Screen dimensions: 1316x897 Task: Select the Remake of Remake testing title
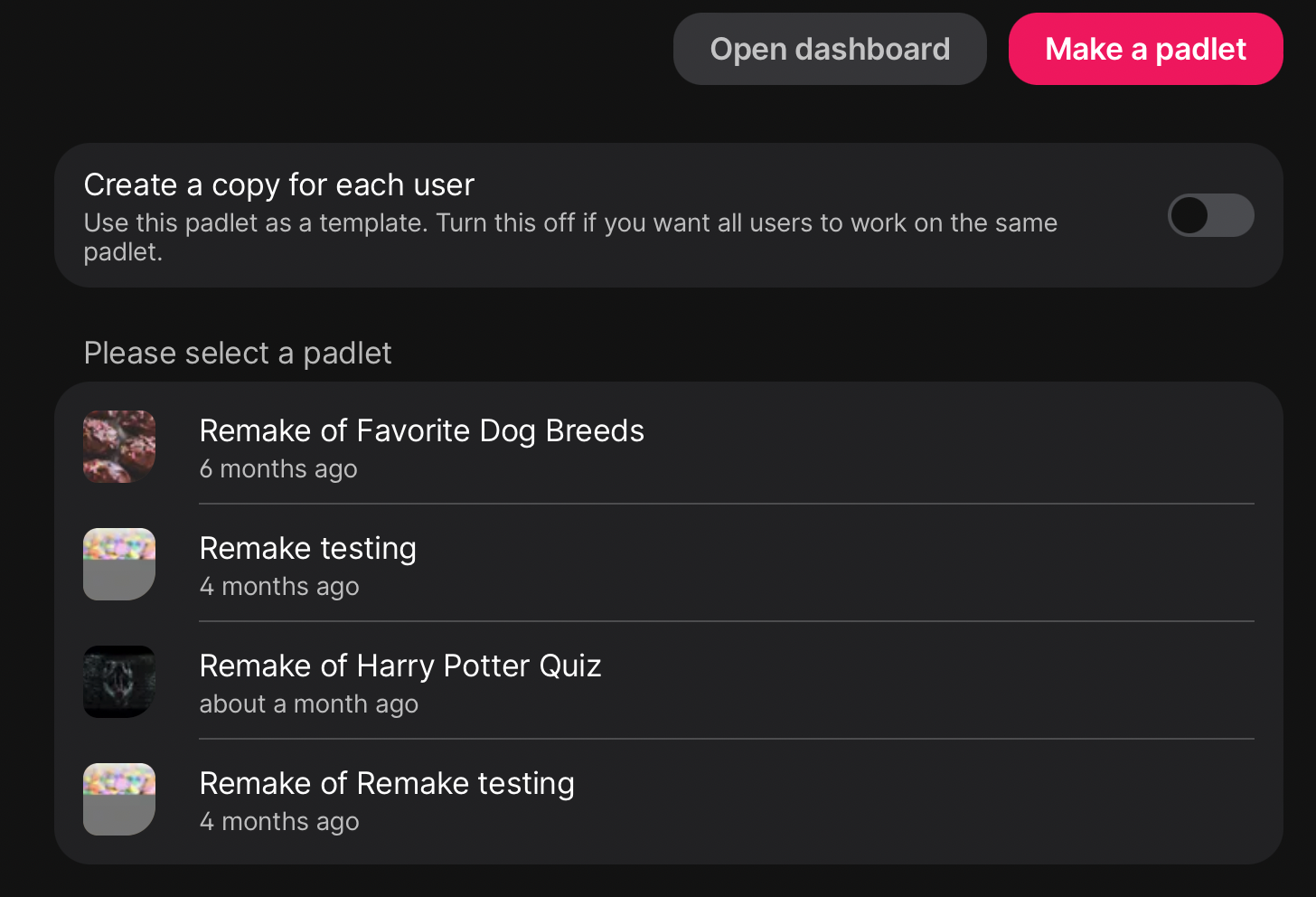tap(386, 783)
